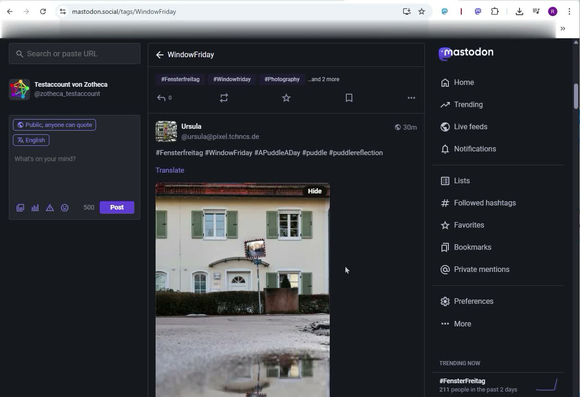Image resolution: width=580 pixels, height=397 pixels.
Task: Hide the post image with Hide button
Action: pyautogui.click(x=315, y=191)
